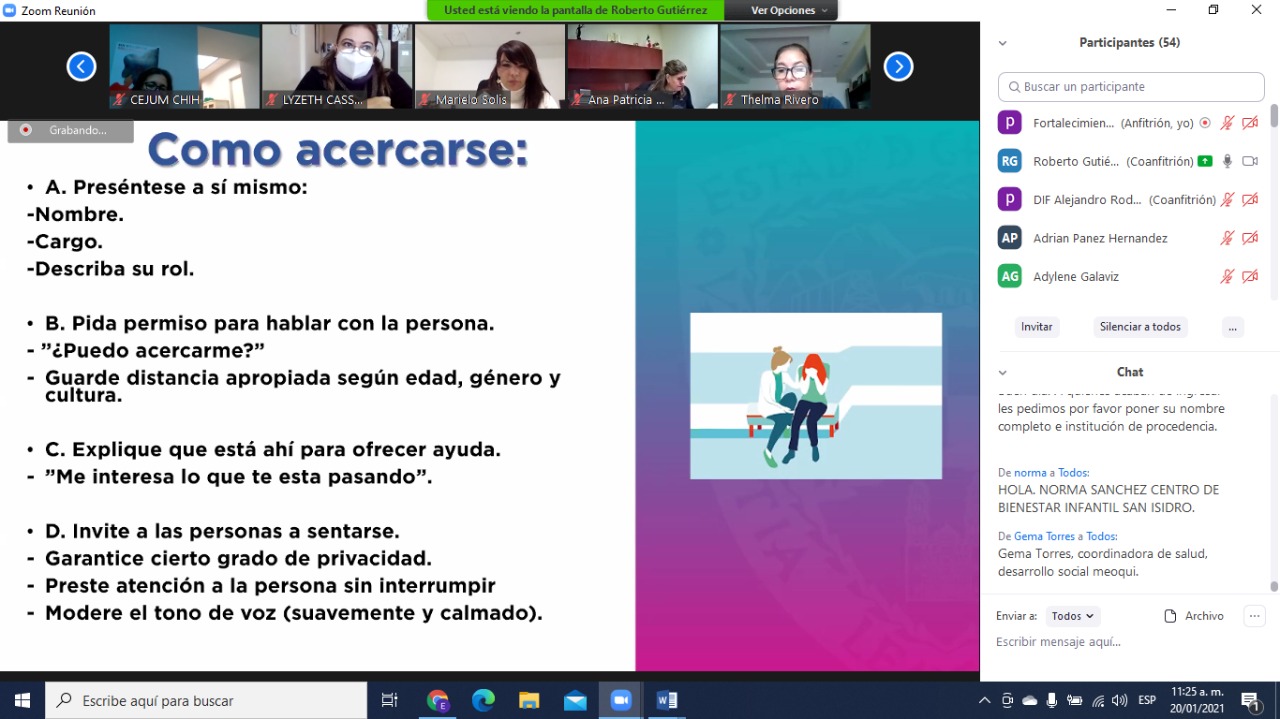1280x719 pixels.
Task: Show previous video thumbnails with left arrow
Action: point(81,67)
